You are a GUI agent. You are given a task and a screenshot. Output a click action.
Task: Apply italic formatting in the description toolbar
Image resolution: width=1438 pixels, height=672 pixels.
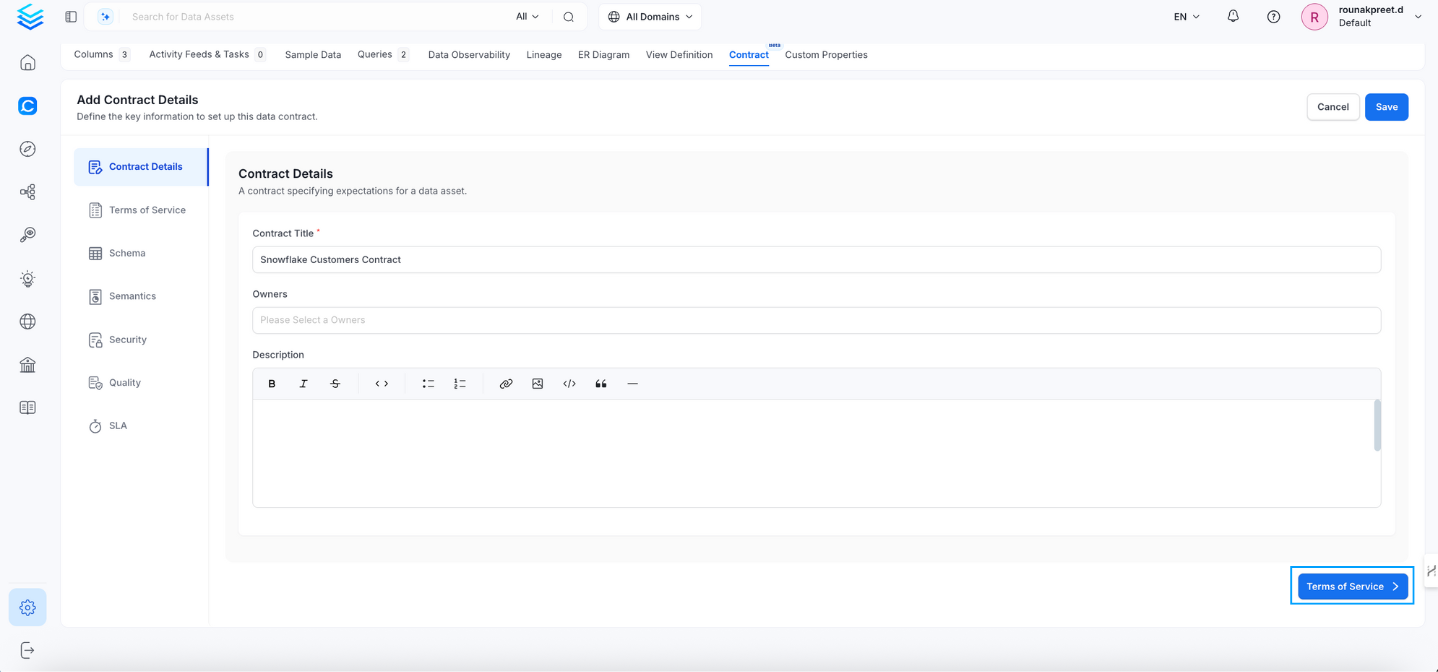[x=303, y=383]
